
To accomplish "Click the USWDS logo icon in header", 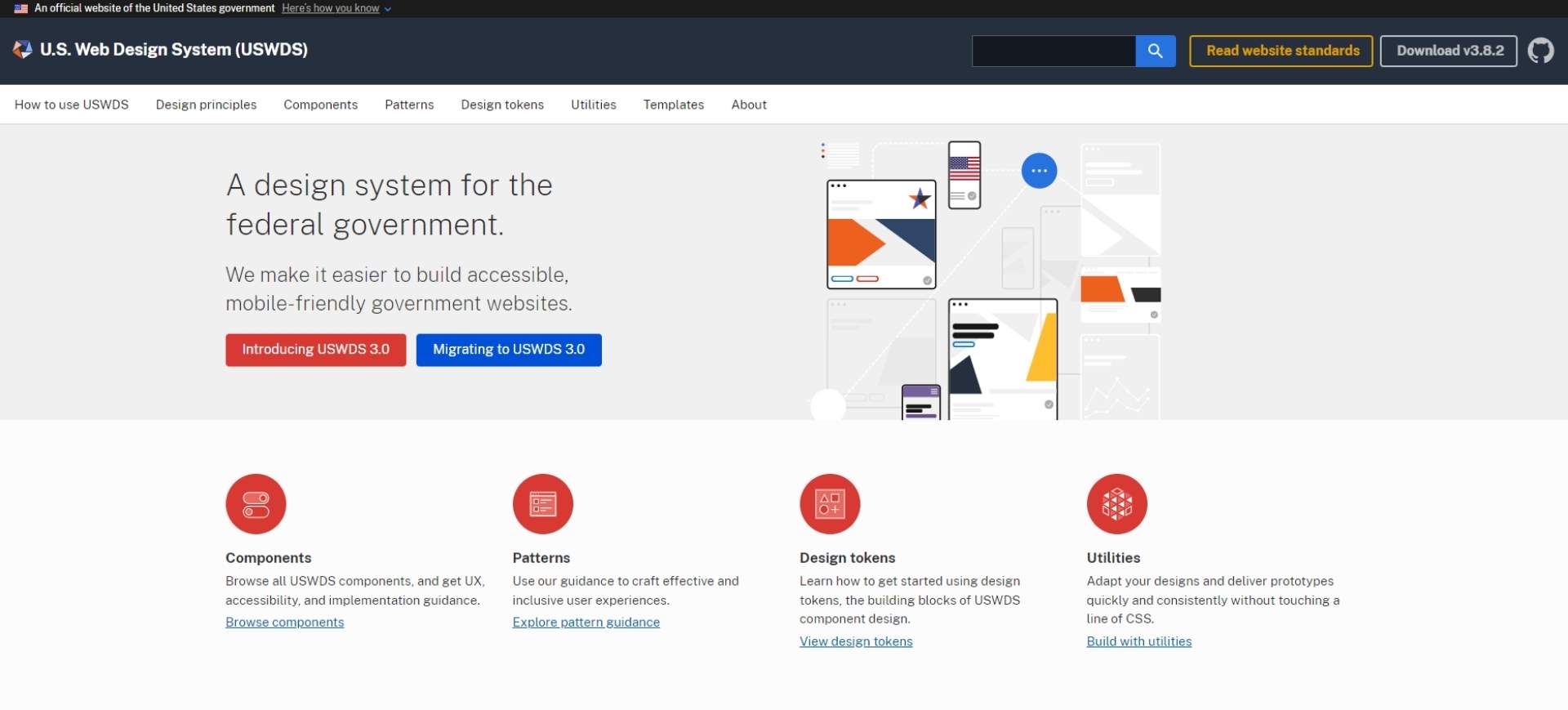I will (23, 50).
